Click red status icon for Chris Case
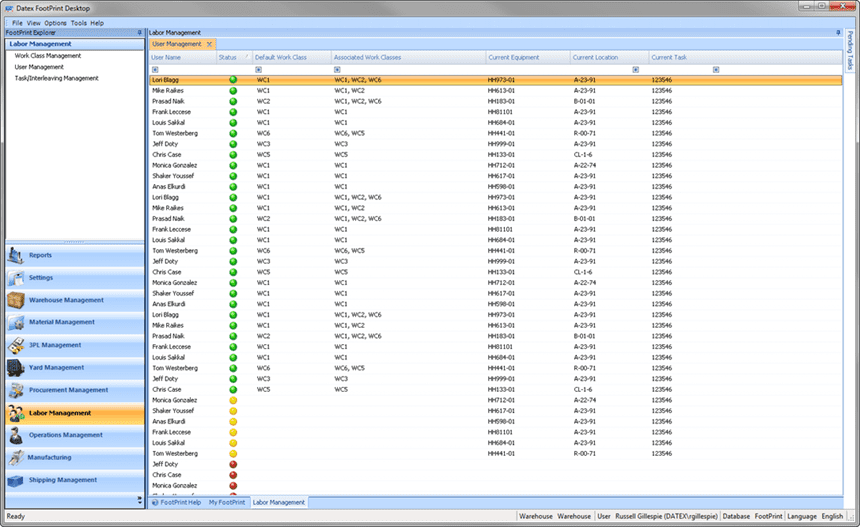 tap(233, 475)
